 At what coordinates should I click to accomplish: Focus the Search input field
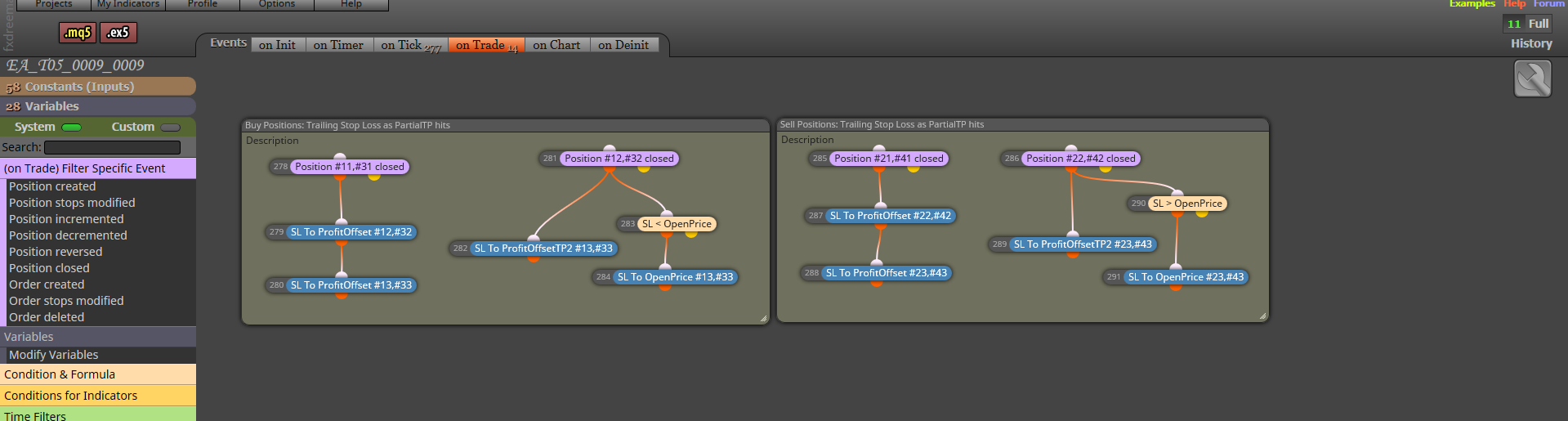coord(112,147)
